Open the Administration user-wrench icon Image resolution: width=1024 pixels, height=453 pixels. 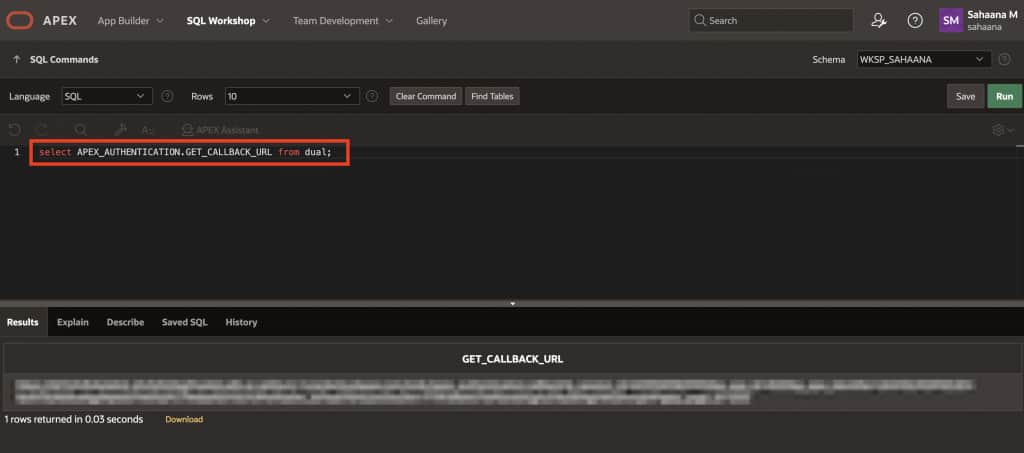879,20
